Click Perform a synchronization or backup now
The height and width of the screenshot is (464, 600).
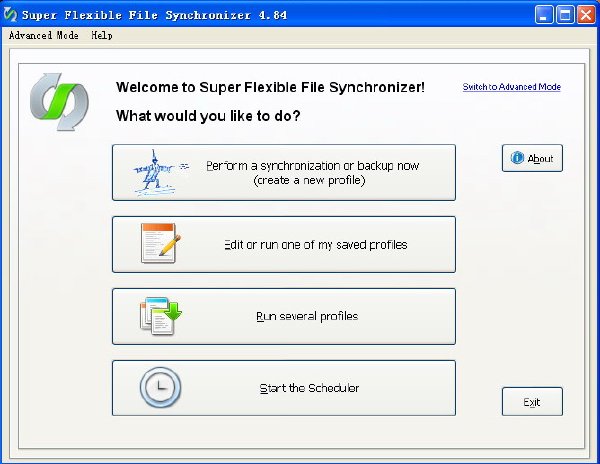(x=284, y=173)
